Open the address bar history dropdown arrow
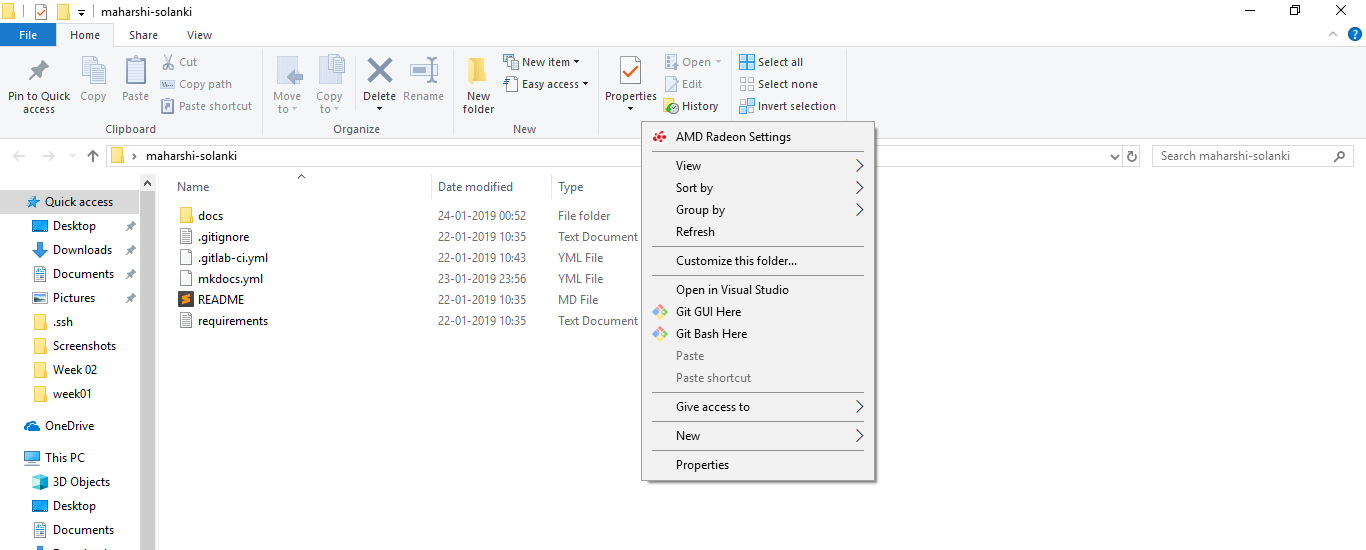Image resolution: width=1366 pixels, height=550 pixels. (1116, 156)
